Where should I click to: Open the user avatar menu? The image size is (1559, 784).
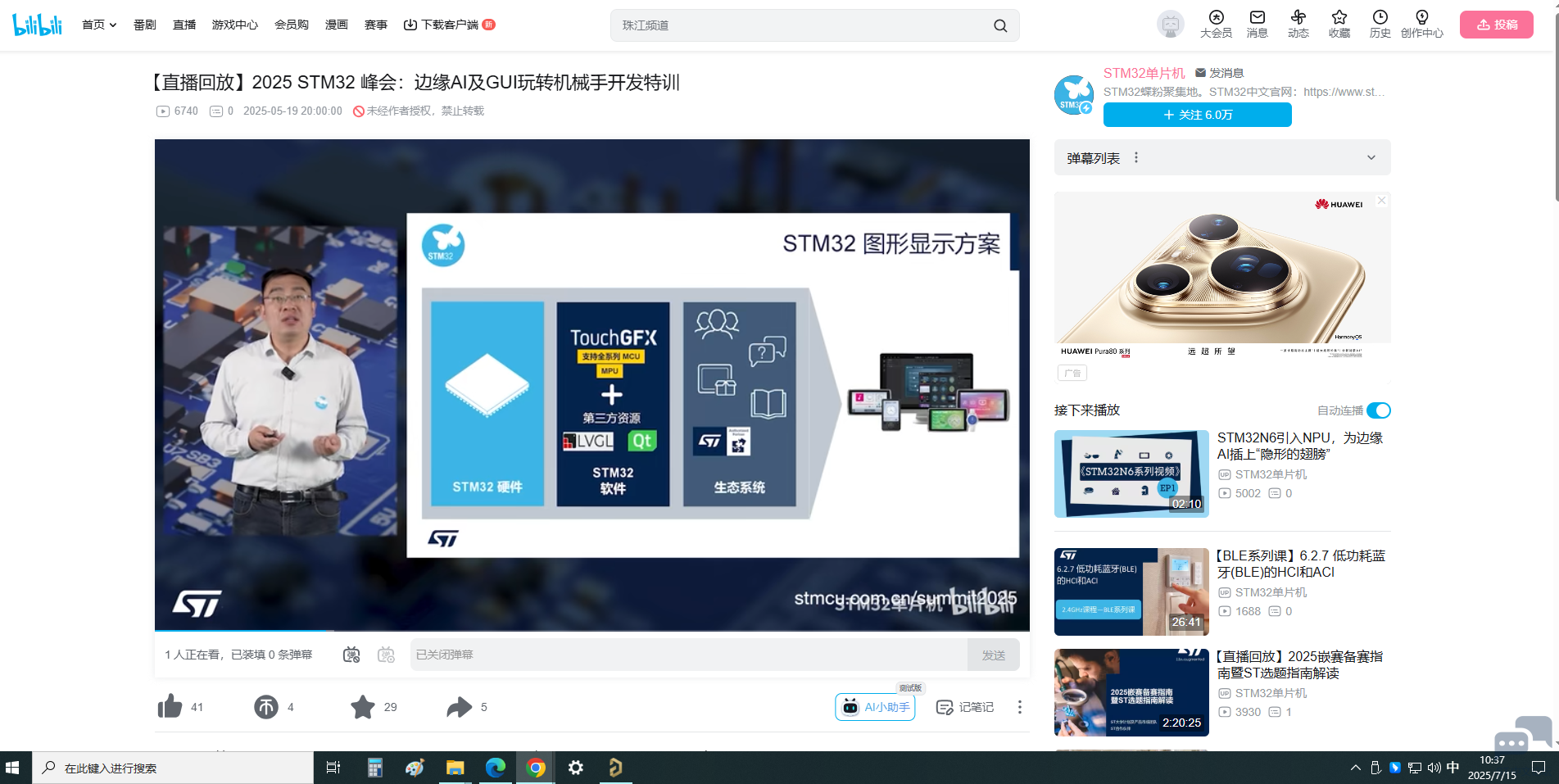1170,25
